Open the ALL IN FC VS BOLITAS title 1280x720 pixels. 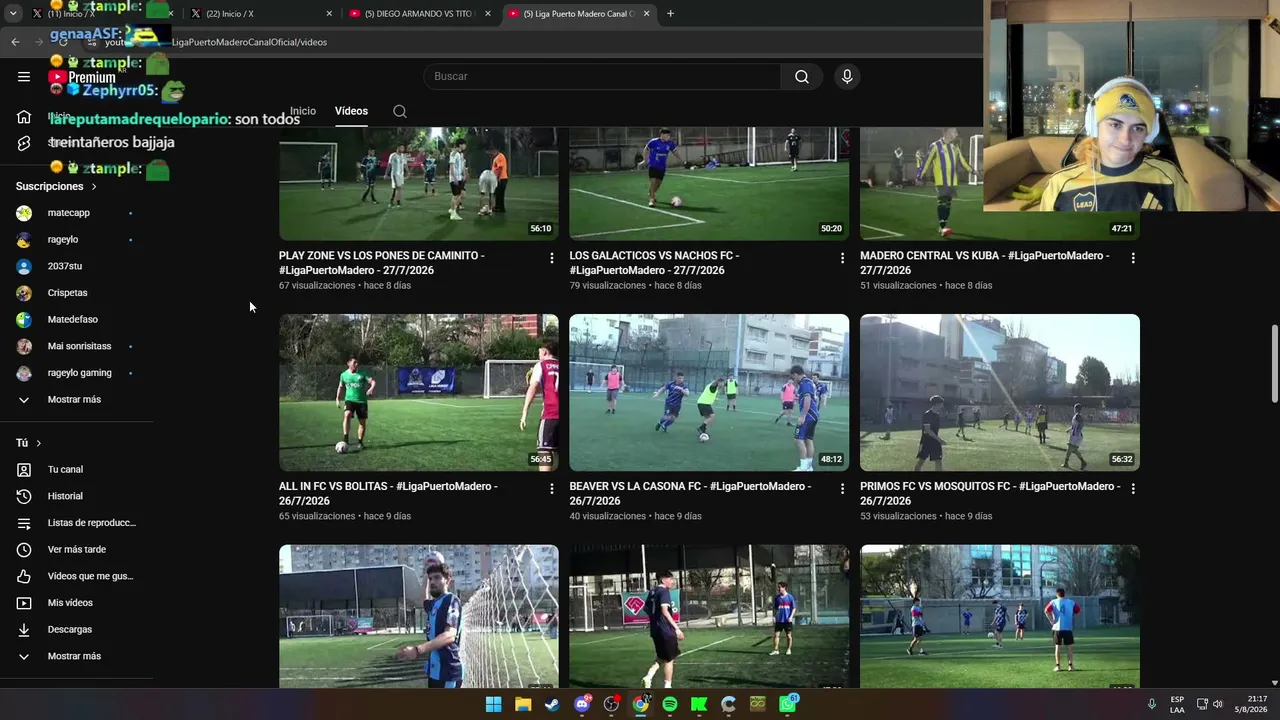coord(388,494)
